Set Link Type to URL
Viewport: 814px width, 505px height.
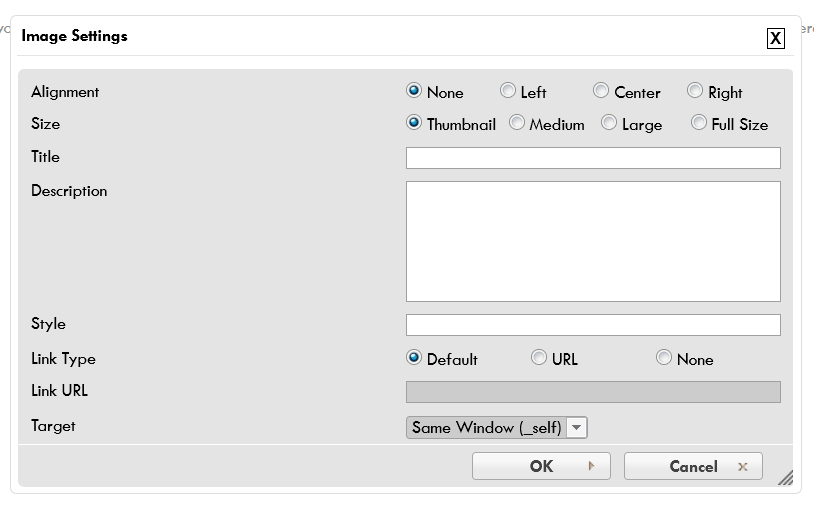[x=539, y=358]
